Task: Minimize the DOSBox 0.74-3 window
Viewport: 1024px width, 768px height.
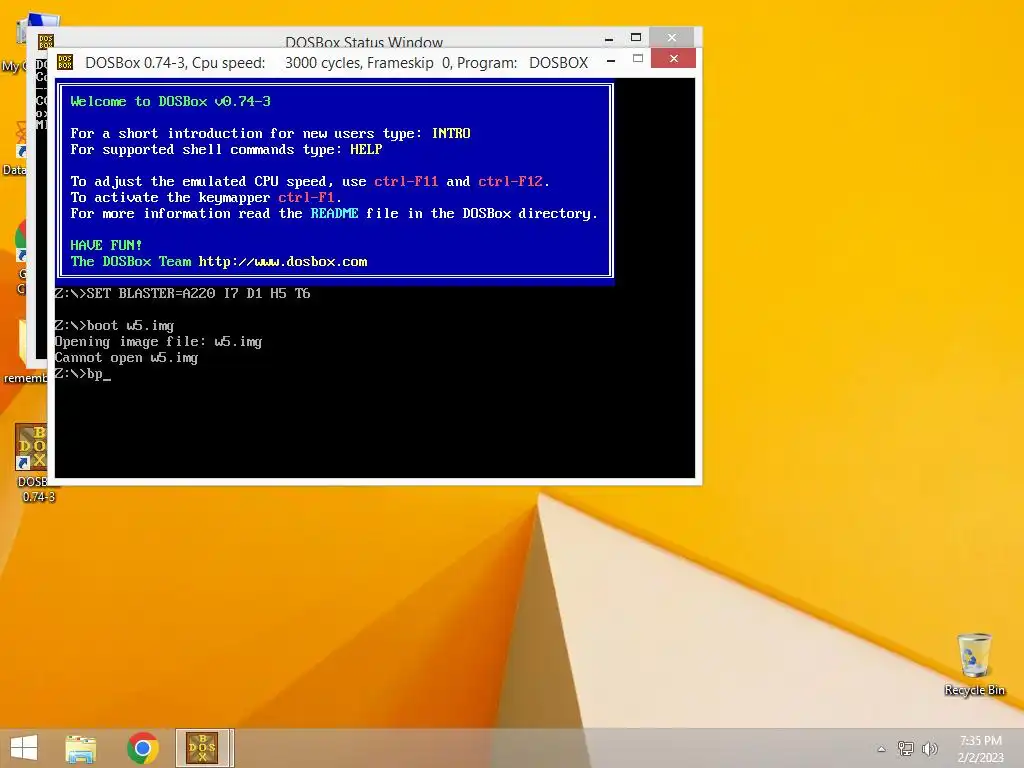Action: pos(611,61)
